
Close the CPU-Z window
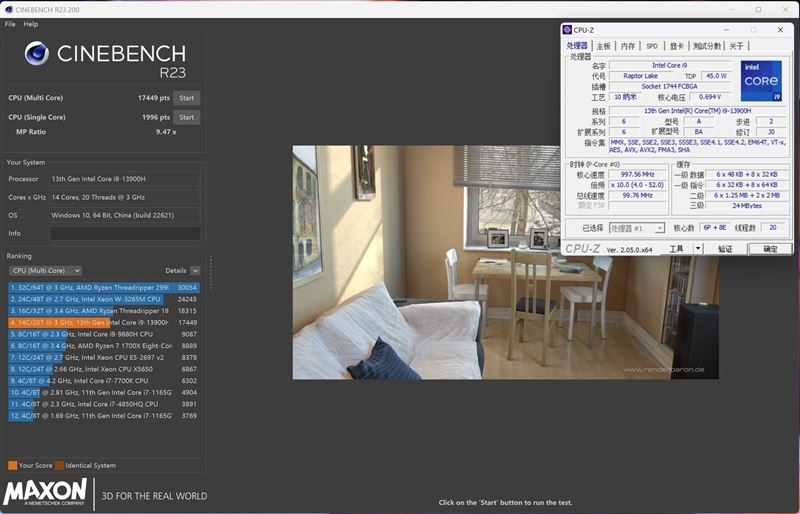(x=780, y=30)
